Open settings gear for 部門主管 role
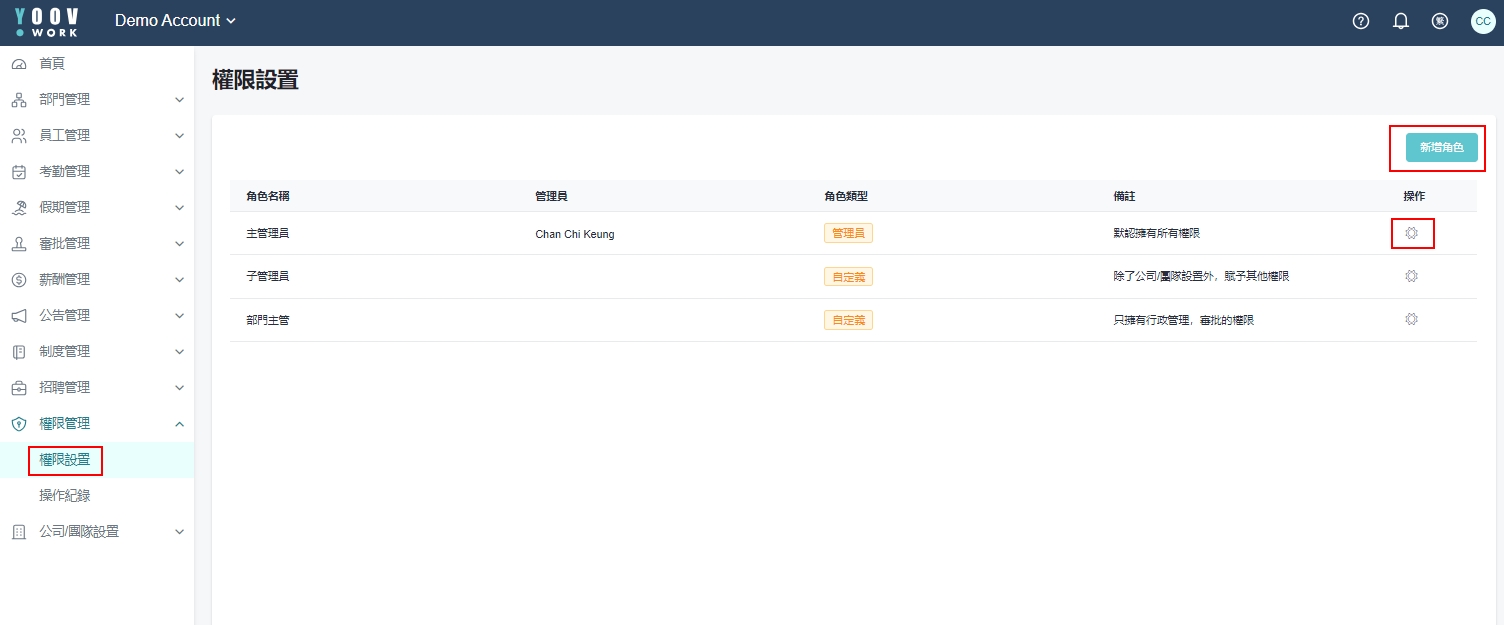Image resolution: width=1504 pixels, height=625 pixels. point(1411,319)
